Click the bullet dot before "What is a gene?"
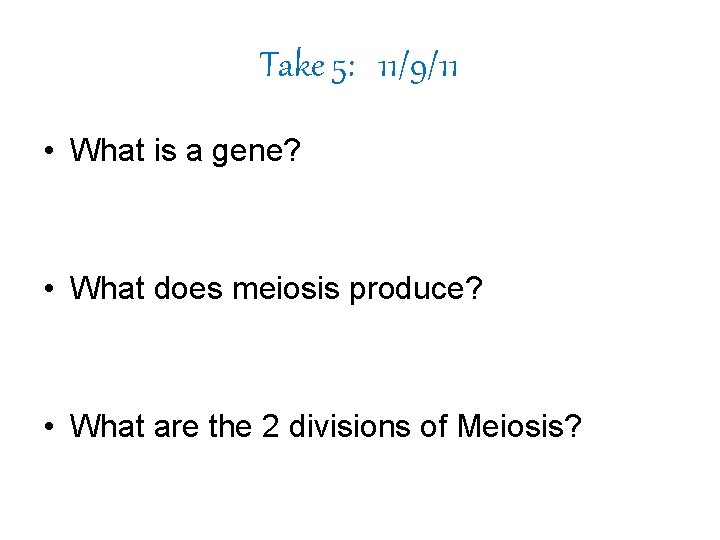Viewport: 720px width, 540px height. (49, 152)
